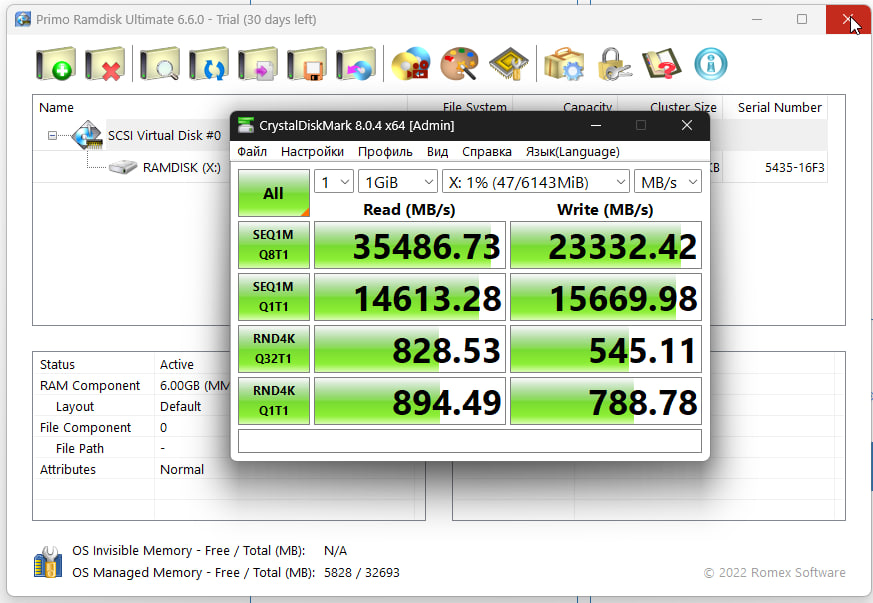This screenshot has height=603, width=873.
Task: Open the MB/s unit dropdown
Action: click(668, 182)
